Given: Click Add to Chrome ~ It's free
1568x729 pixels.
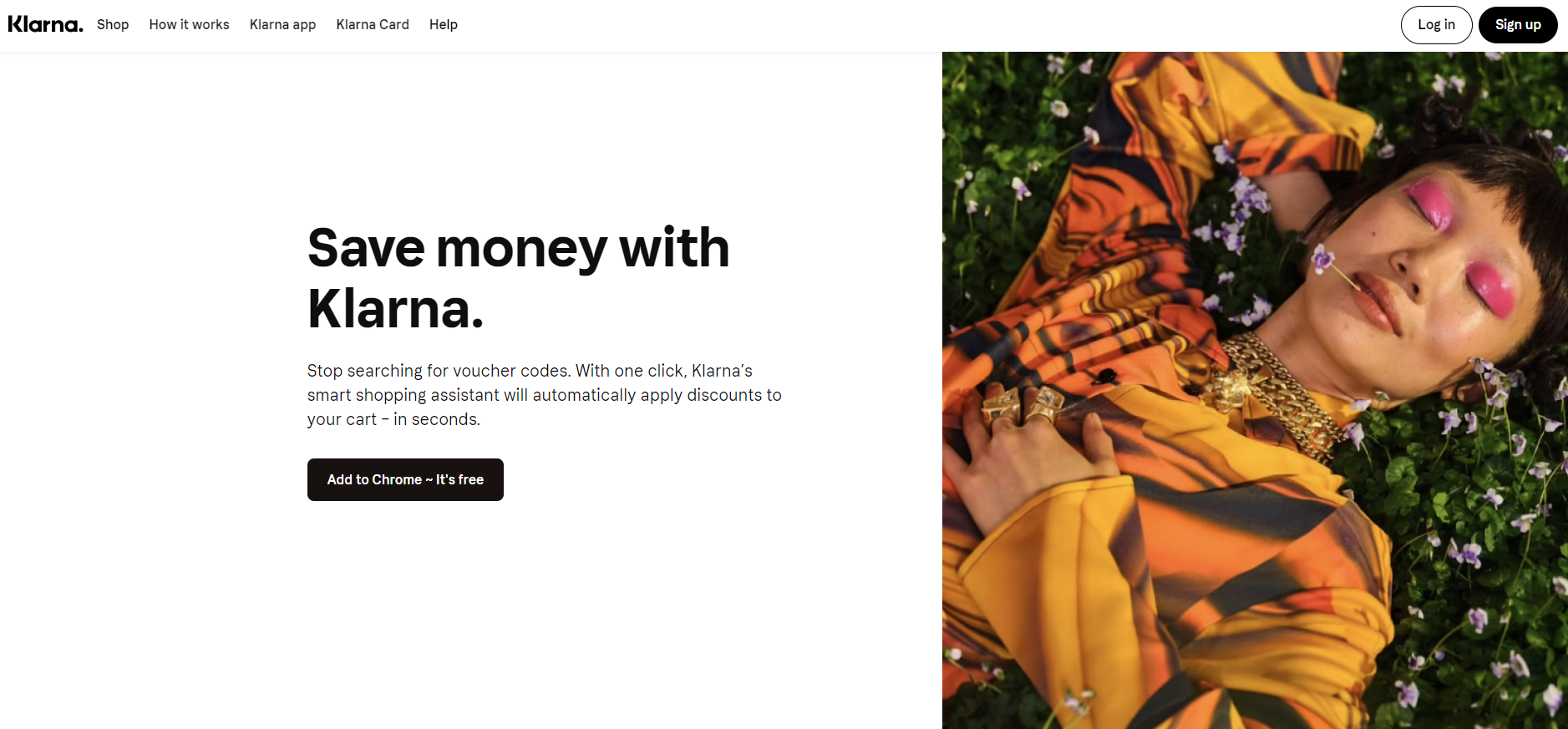Looking at the screenshot, I should (x=405, y=479).
